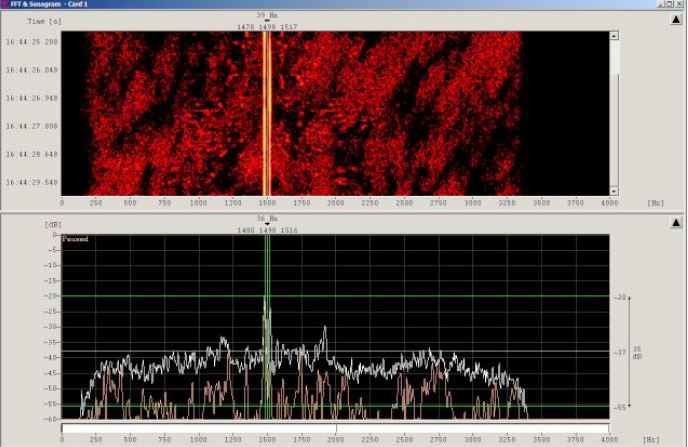Viewport: 688px width, 447px height.
Task: Click sonagram scrollbar down arrow
Action: tap(614, 190)
